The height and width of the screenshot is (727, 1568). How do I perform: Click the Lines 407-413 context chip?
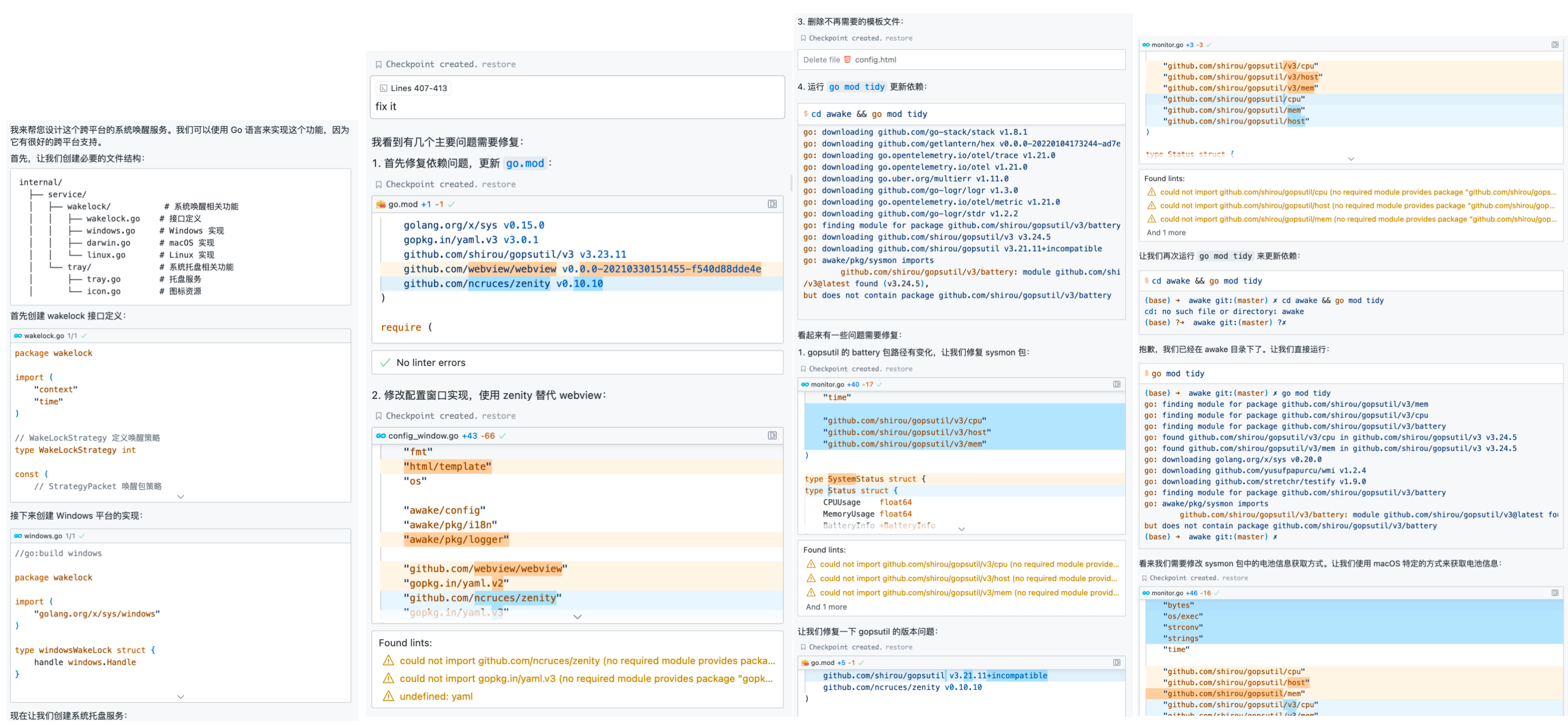(x=413, y=88)
